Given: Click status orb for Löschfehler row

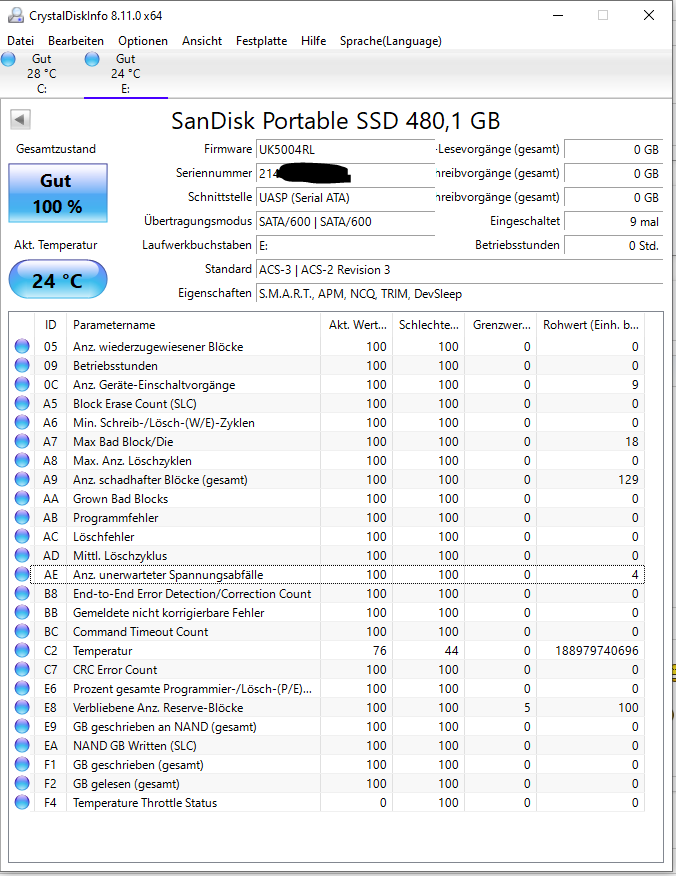Looking at the screenshot, I should 22,536.
